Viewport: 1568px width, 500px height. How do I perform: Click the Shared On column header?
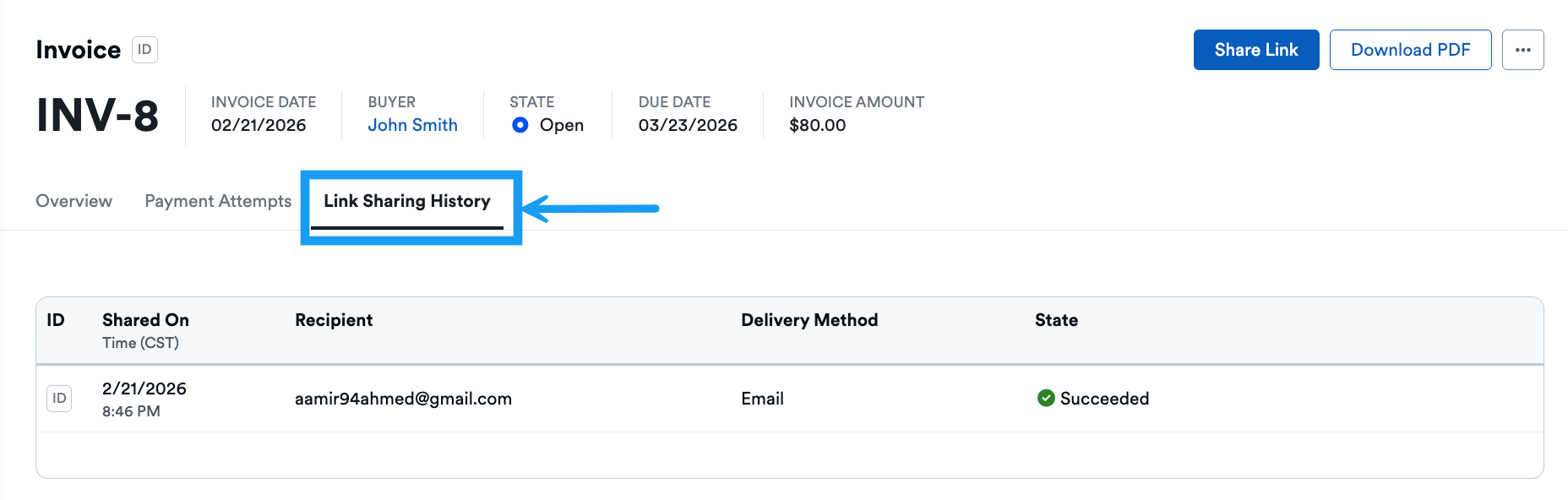(145, 320)
